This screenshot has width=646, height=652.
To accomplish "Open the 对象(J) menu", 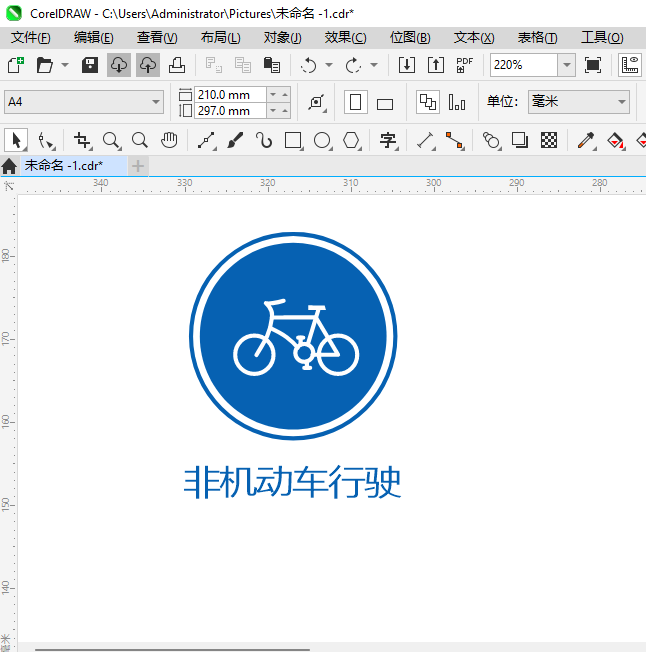I will pos(282,38).
